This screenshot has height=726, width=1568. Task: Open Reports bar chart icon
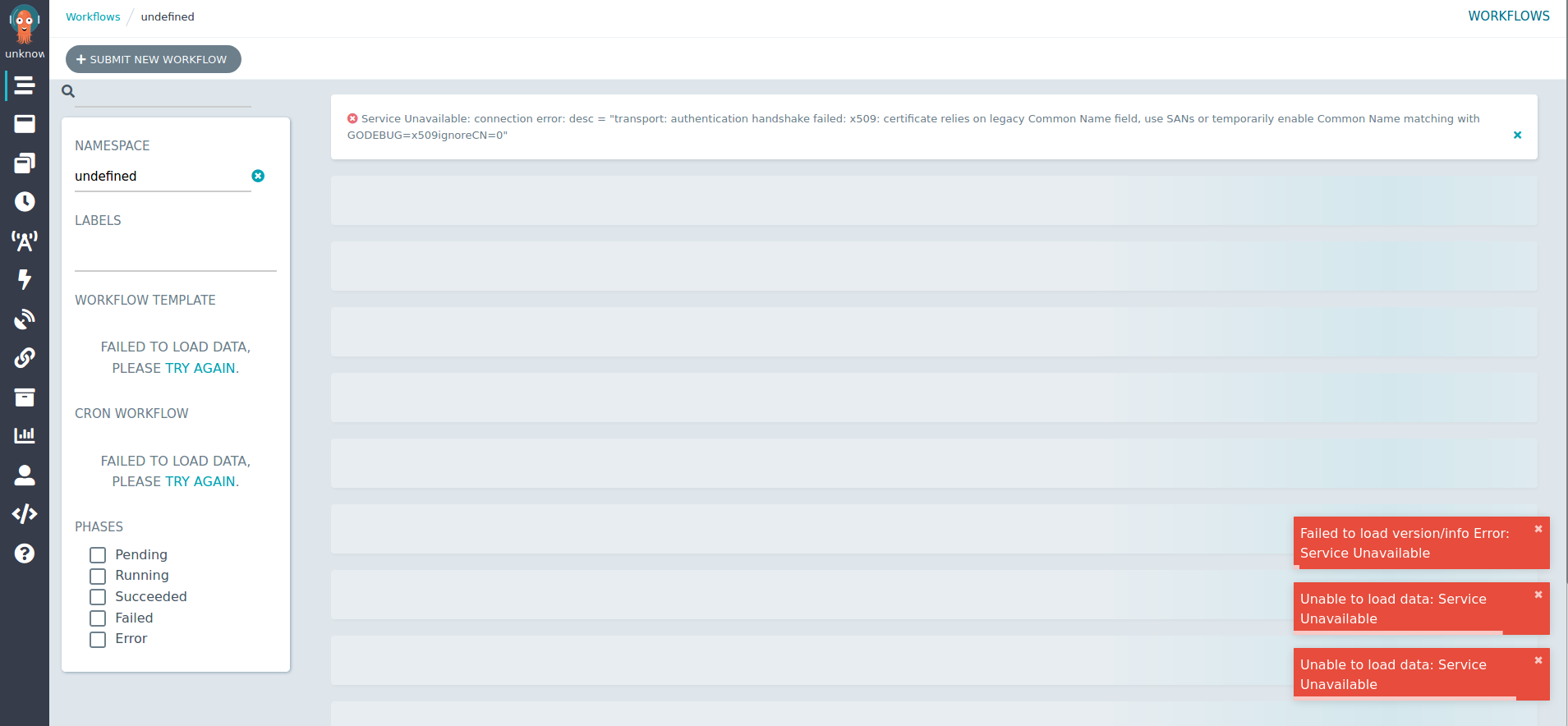pyautogui.click(x=25, y=435)
